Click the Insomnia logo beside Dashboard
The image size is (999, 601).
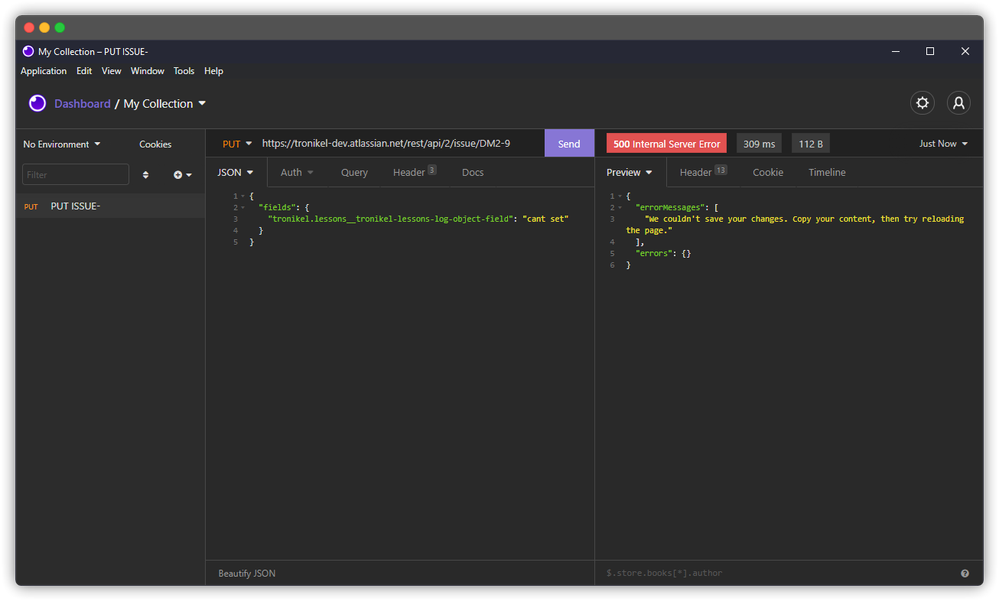[x=38, y=103]
